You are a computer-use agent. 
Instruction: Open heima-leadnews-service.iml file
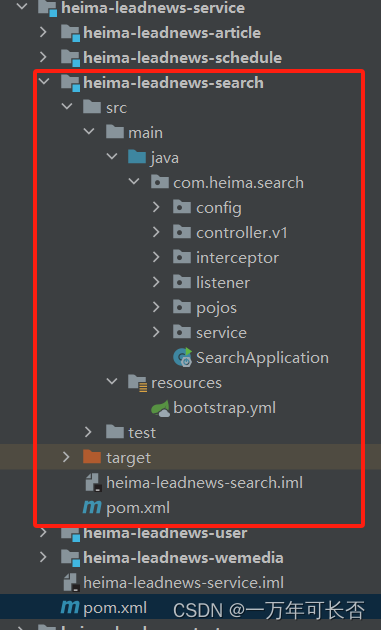click(x=183, y=583)
